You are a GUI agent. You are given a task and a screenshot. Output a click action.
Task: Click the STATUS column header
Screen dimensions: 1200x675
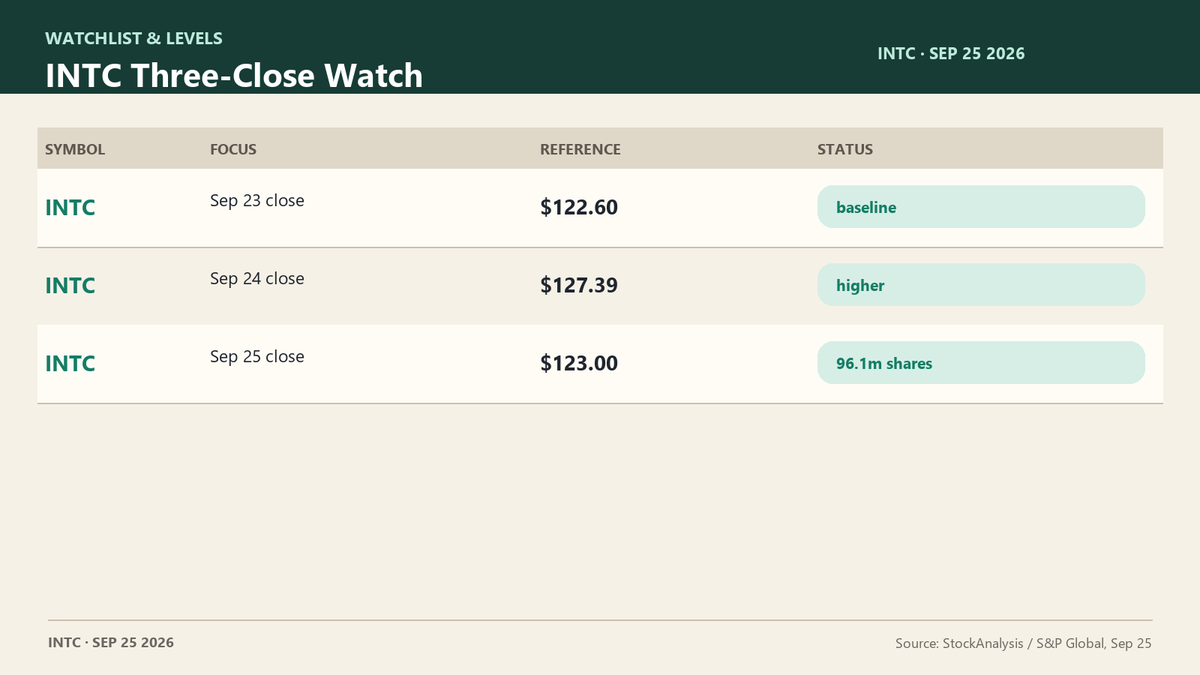(x=845, y=149)
